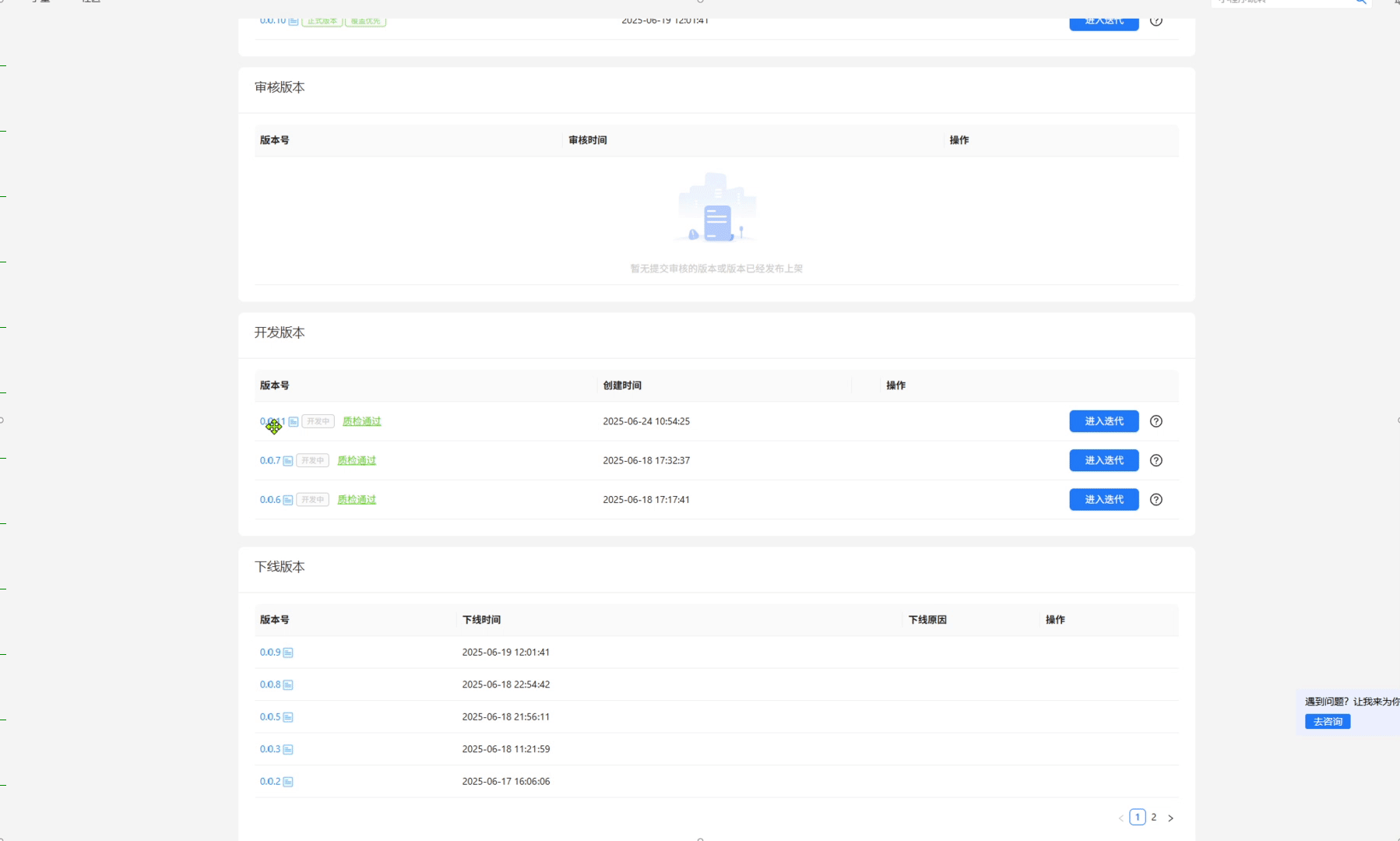1400x841 pixels.
Task: Click the help icon for version 0.0.7
Action: coord(1156,460)
